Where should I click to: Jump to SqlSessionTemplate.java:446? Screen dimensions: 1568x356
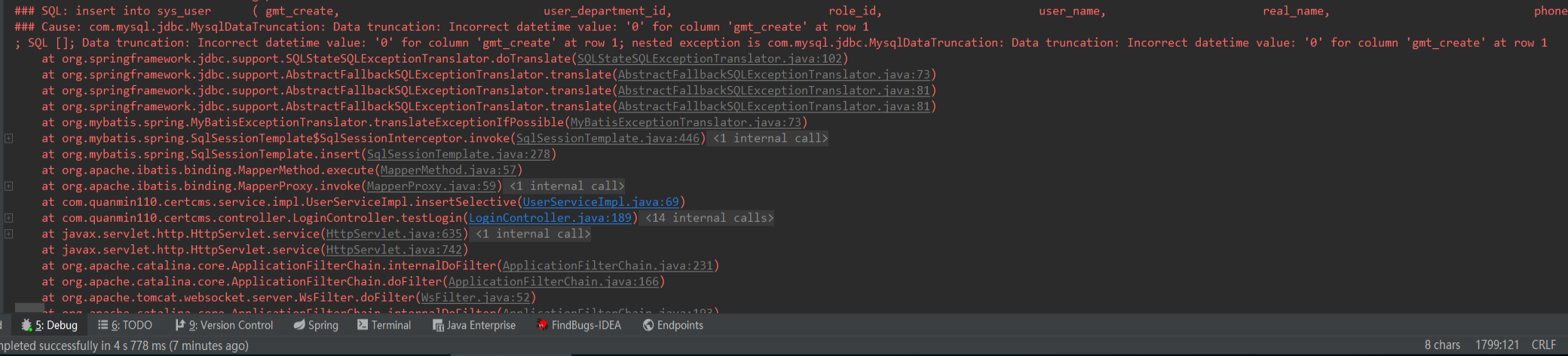[x=608, y=138]
